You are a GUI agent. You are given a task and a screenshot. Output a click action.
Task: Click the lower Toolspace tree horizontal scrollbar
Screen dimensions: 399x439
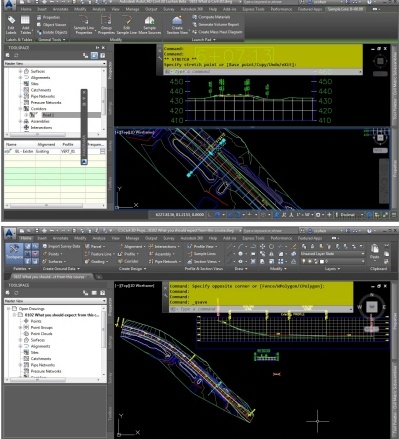pyautogui.click(x=53, y=380)
